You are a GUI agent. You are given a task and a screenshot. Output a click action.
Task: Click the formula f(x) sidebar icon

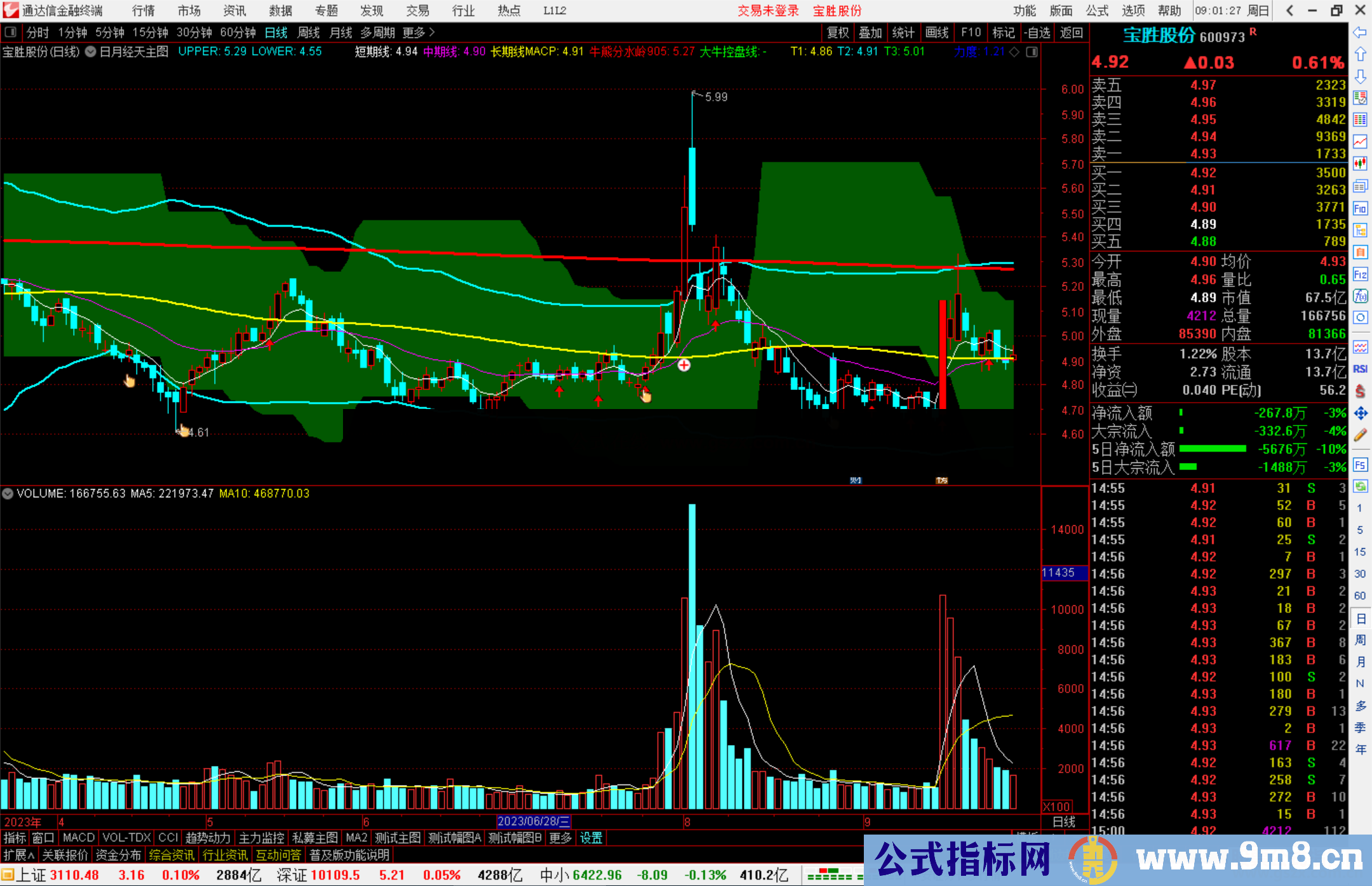coord(1360,296)
